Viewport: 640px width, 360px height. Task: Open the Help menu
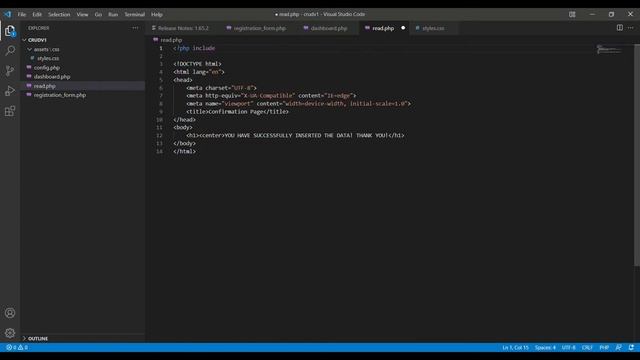click(157, 14)
